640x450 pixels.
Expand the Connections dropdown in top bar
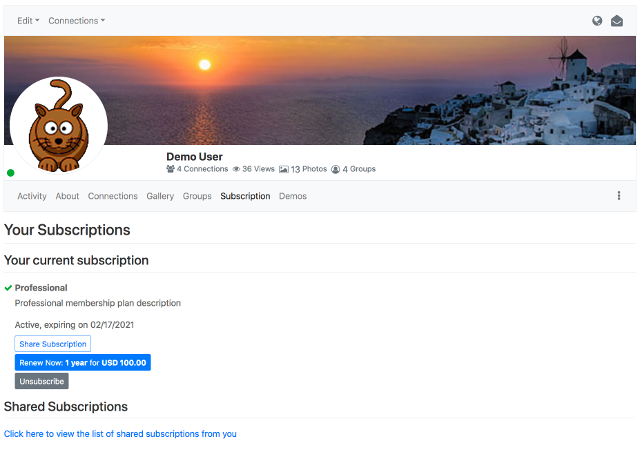pos(77,21)
